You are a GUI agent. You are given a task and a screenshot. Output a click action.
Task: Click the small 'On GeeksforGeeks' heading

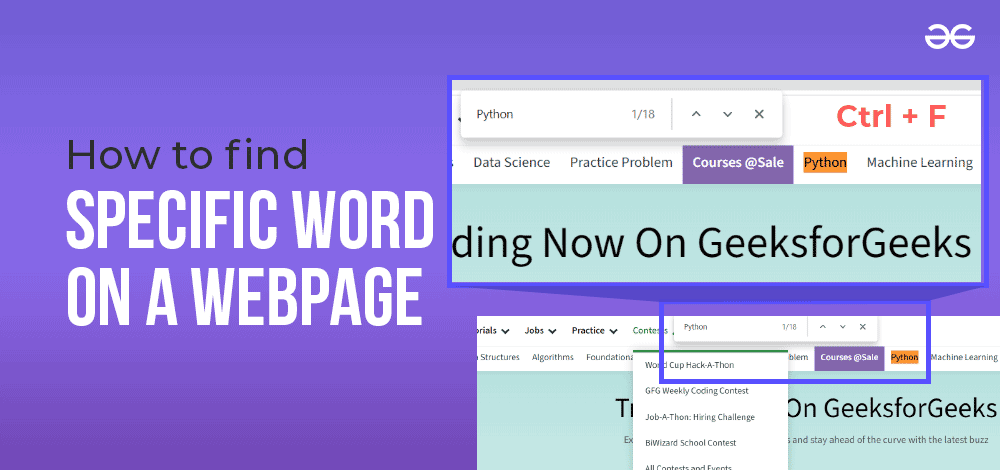891,408
